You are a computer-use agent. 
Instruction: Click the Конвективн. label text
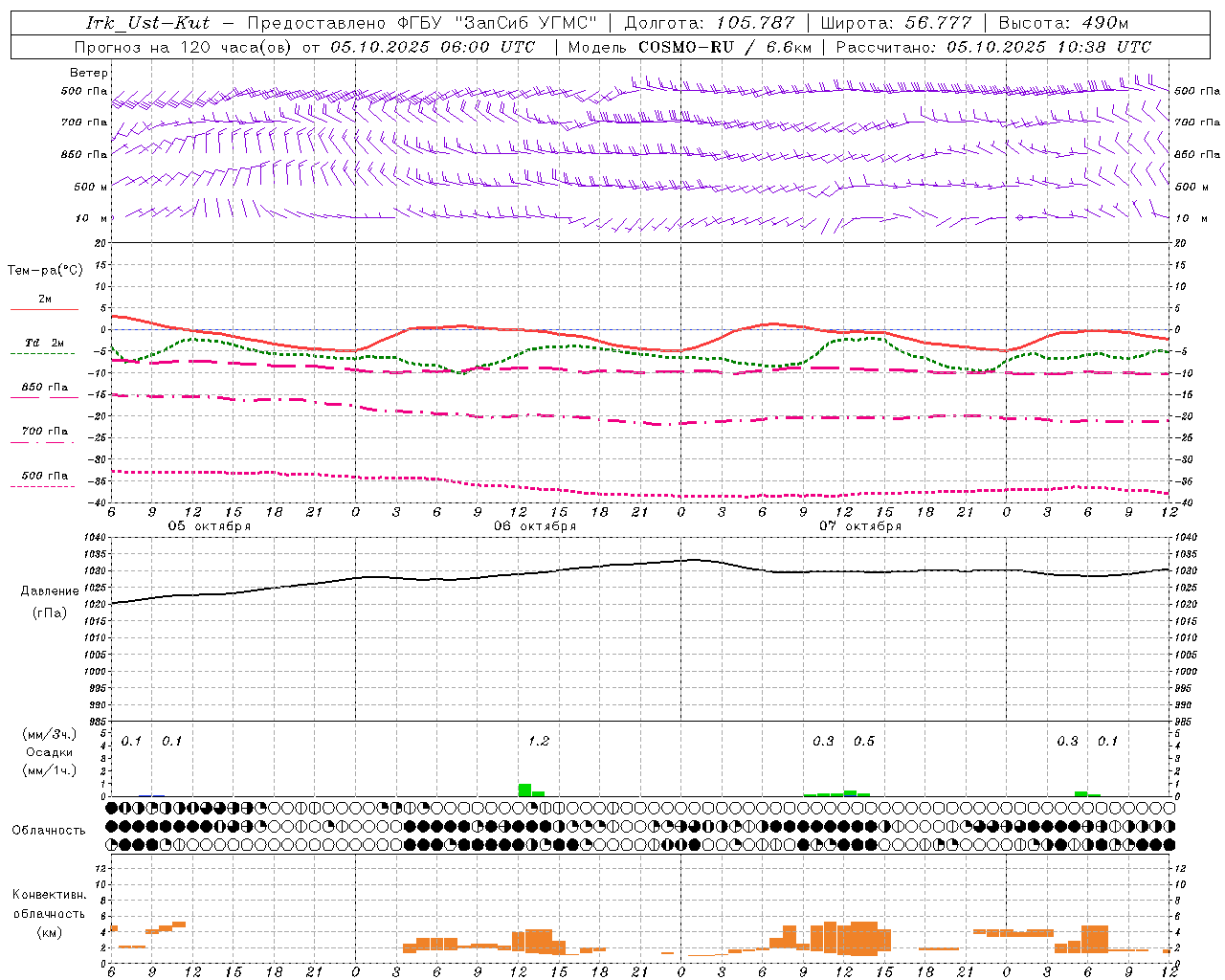click(49, 895)
